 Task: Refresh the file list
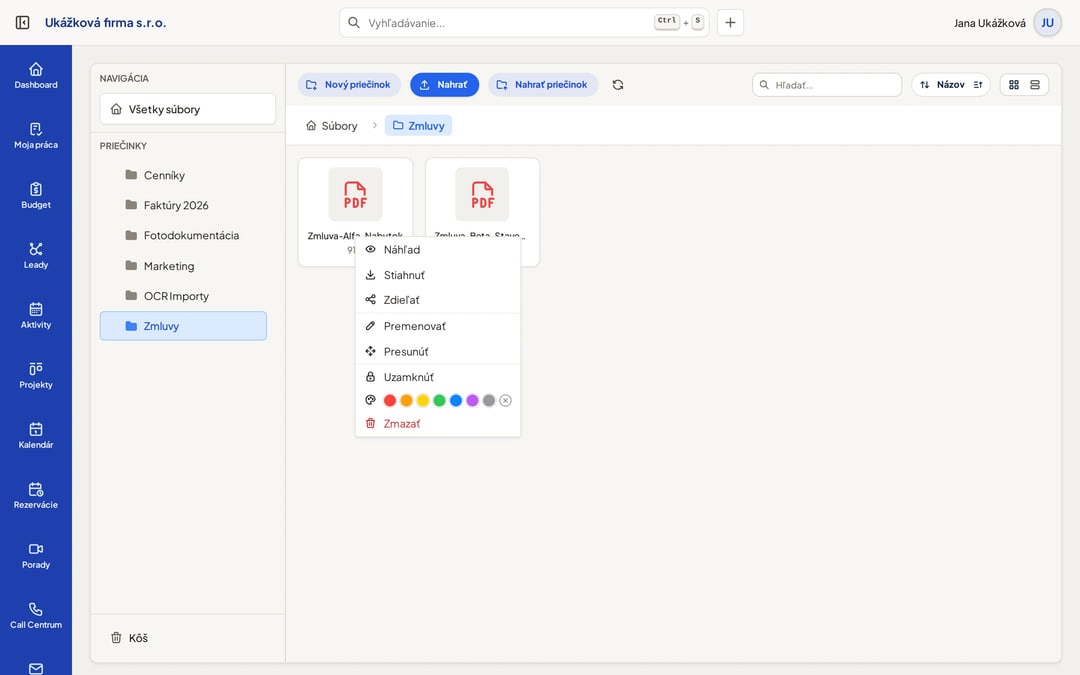pos(618,85)
